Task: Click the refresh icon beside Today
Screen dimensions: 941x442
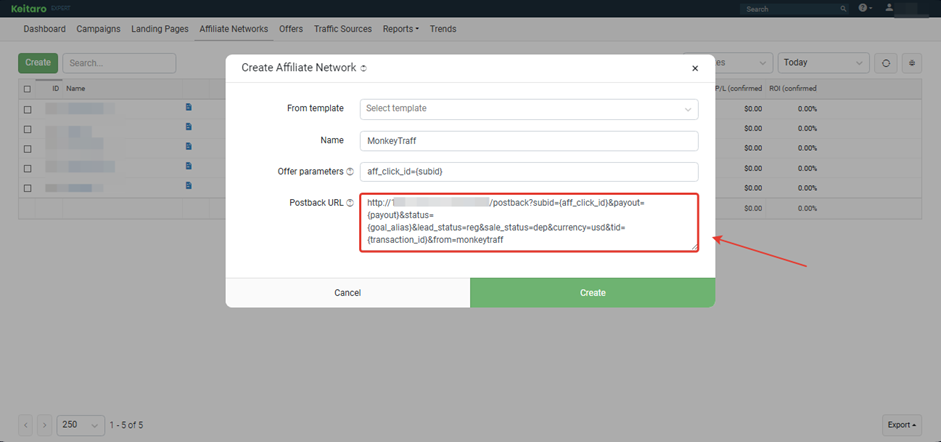Action: (886, 63)
